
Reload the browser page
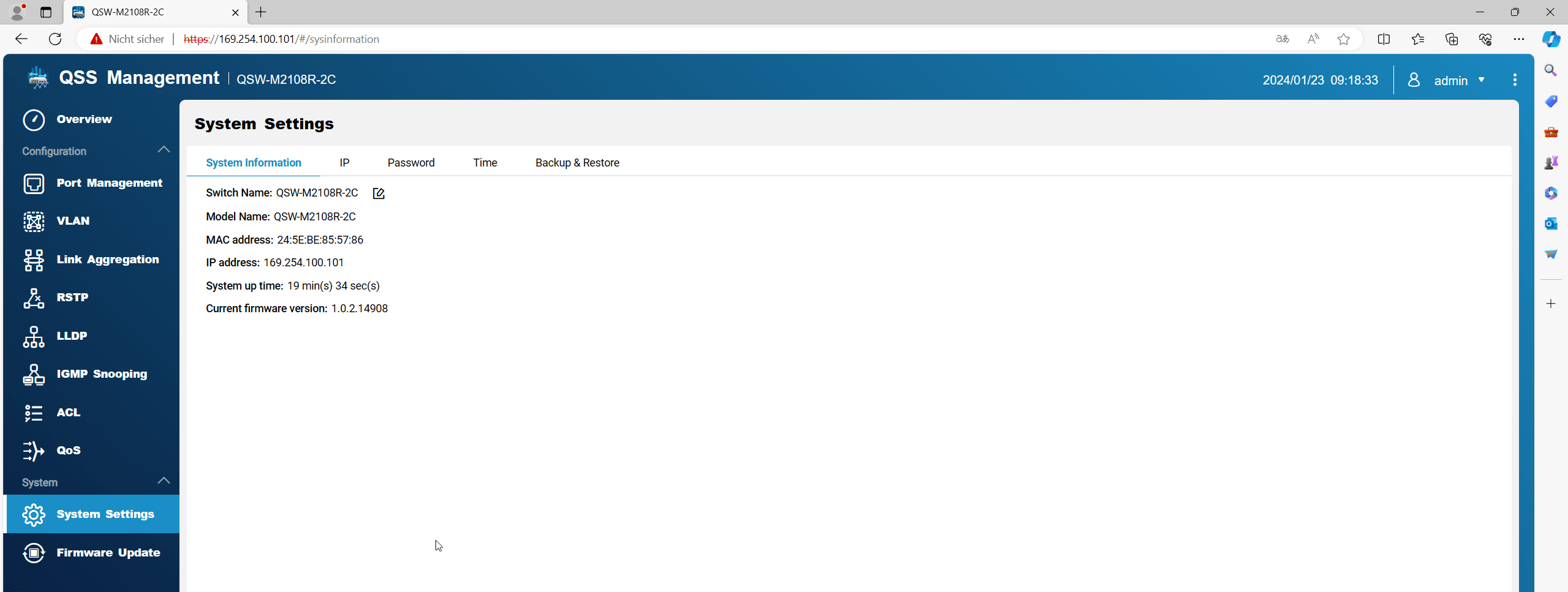pyautogui.click(x=55, y=39)
